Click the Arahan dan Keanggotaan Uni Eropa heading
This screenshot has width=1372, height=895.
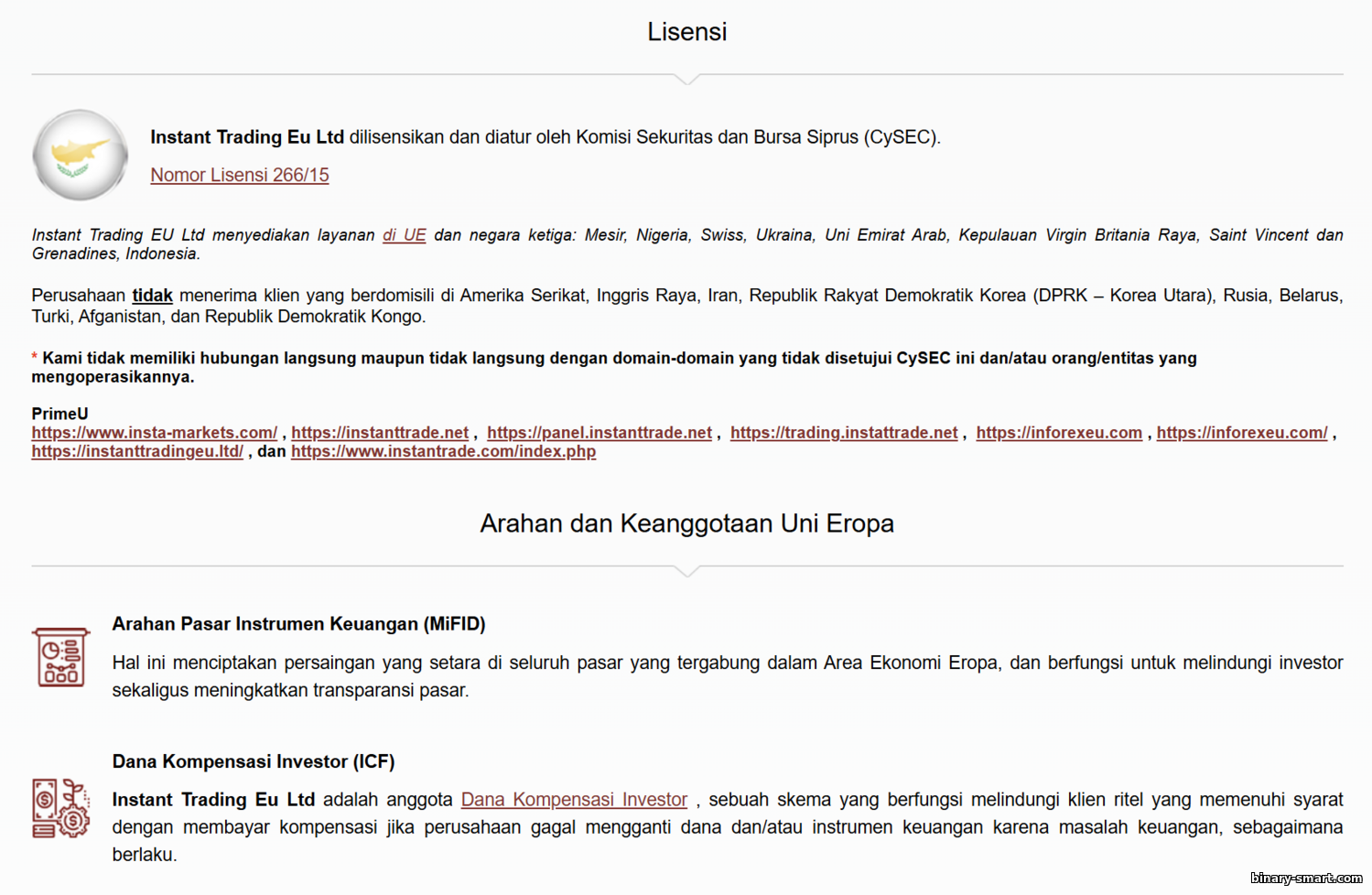(686, 523)
